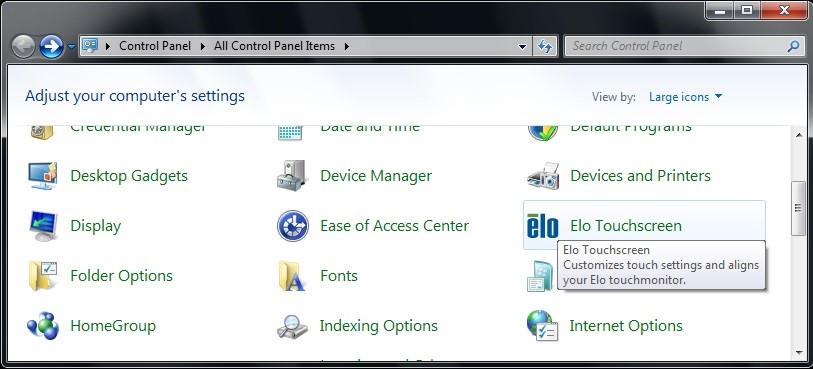Click the scrollbar down arrow
This screenshot has width=813, height=369.
[x=799, y=352]
